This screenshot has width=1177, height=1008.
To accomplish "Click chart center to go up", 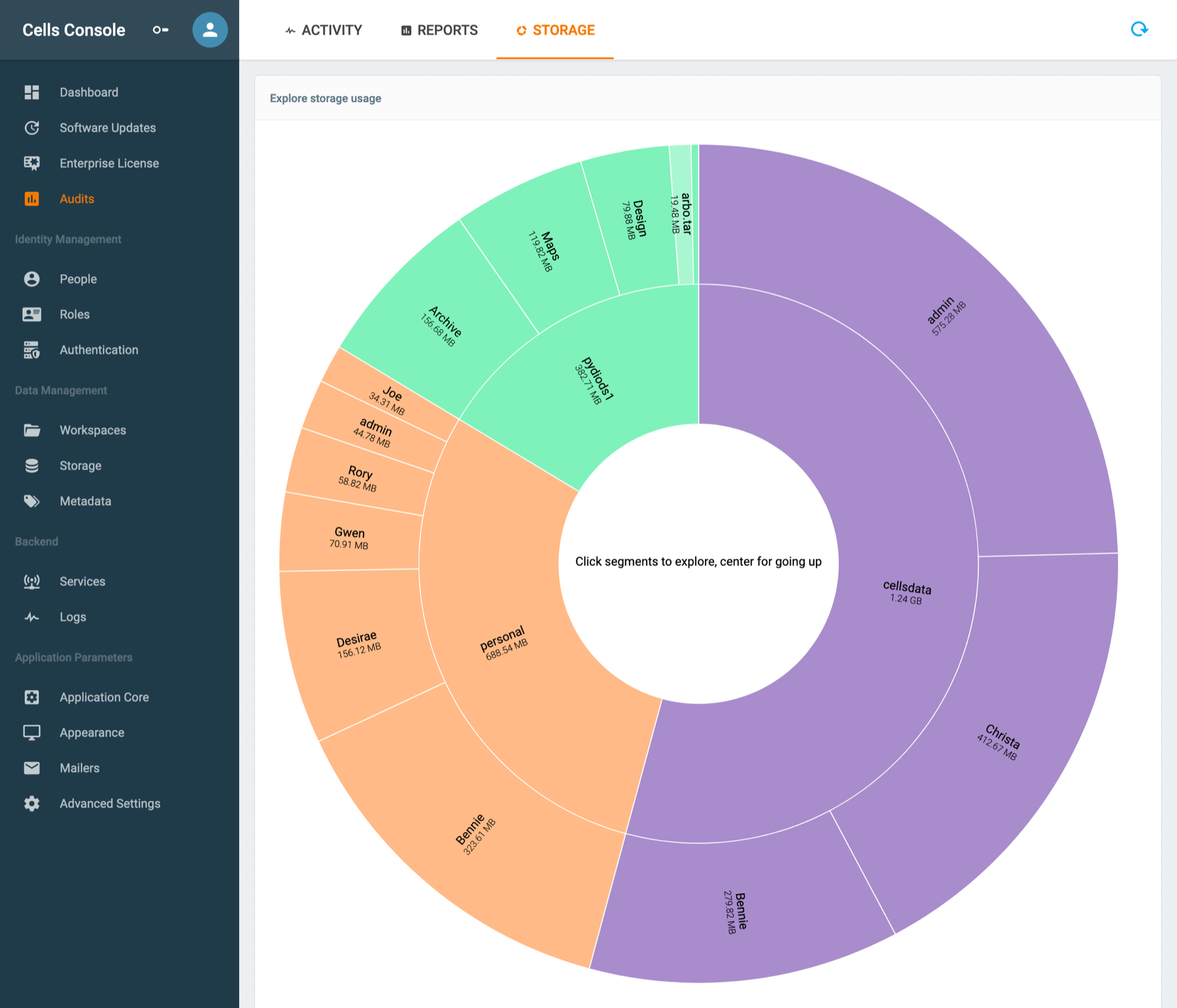I will coord(698,562).
